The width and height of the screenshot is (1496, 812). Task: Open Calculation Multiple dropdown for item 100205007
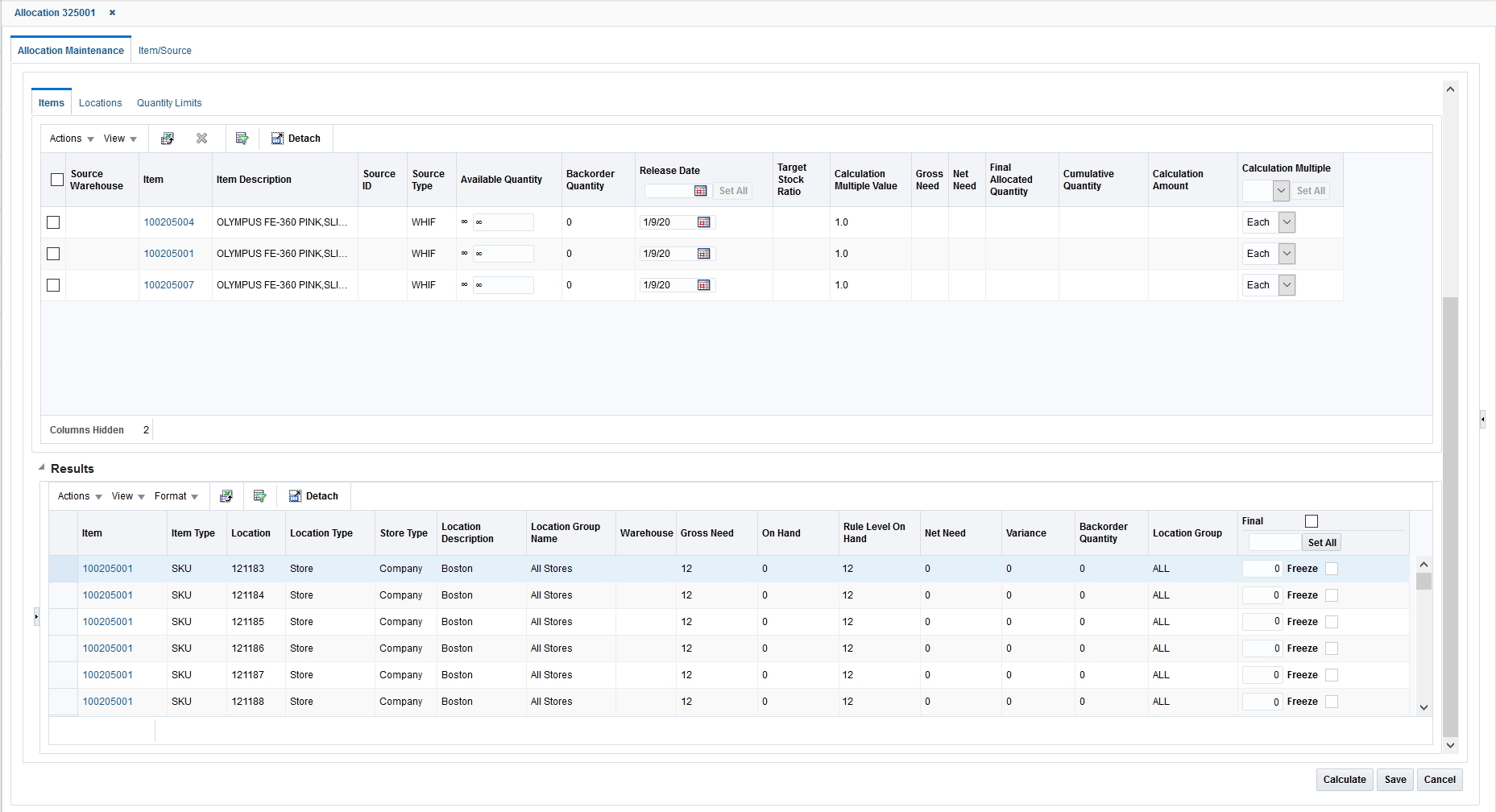[1287, 284]
